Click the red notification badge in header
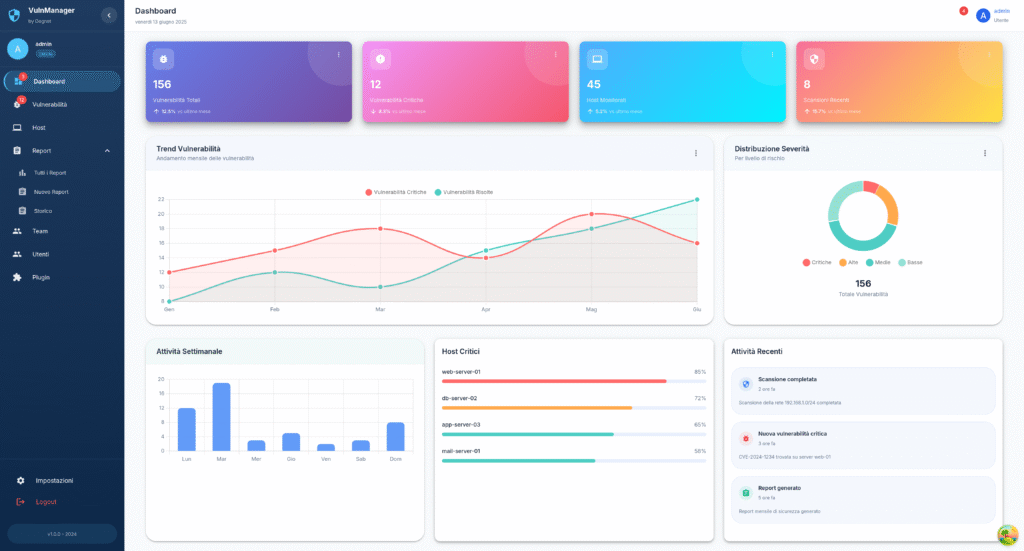Screen dimensions: 1024x551 click(x=963, y=10)
